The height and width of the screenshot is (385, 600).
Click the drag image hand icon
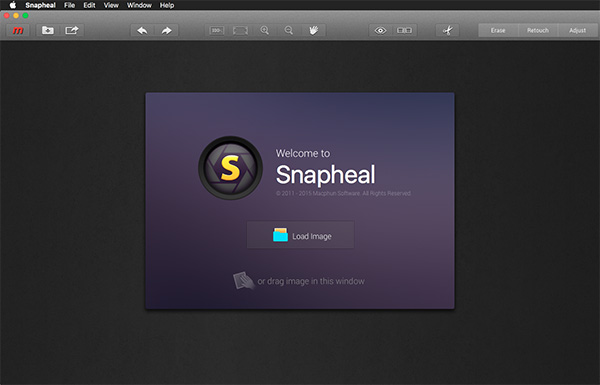(243, 281)
